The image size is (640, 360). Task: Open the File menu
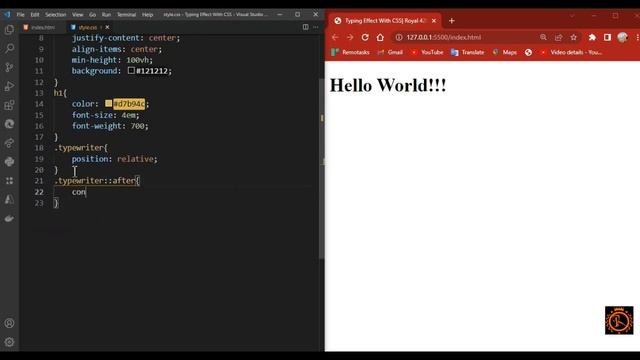tap(20, 14)
